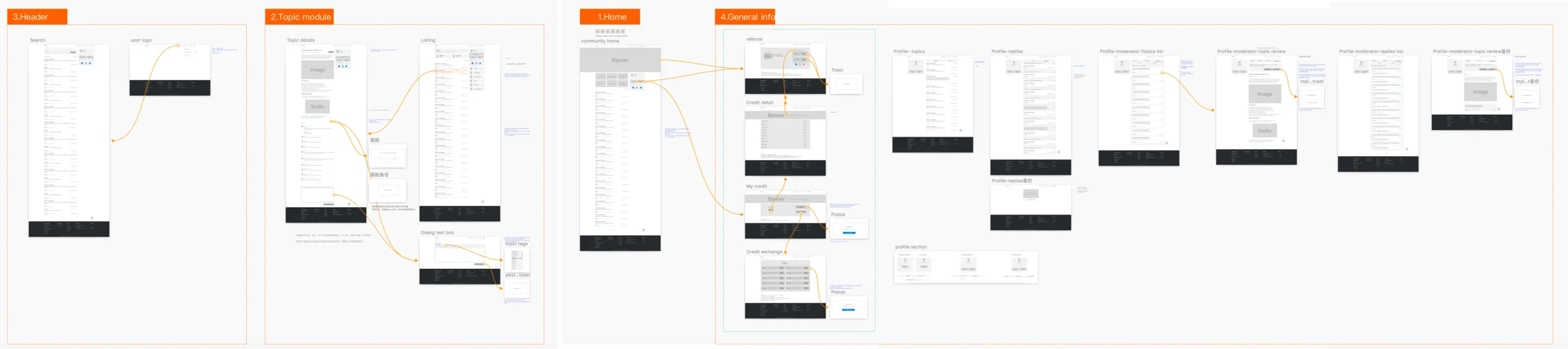
Task: Select the Banner placeholder in Credit detail artboard
Action: (785, 115)
